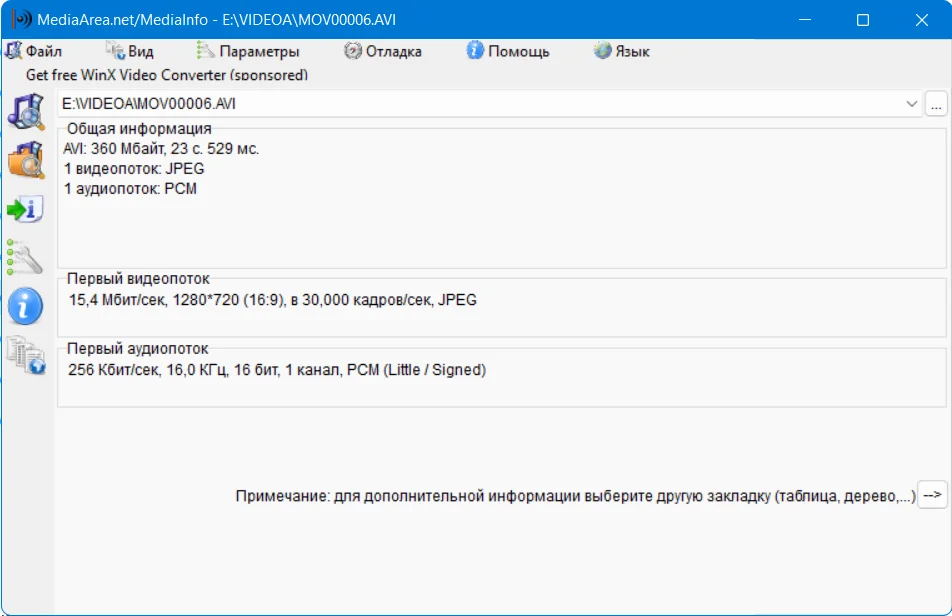Open folder icon in left sidebar

click(26, 160)
